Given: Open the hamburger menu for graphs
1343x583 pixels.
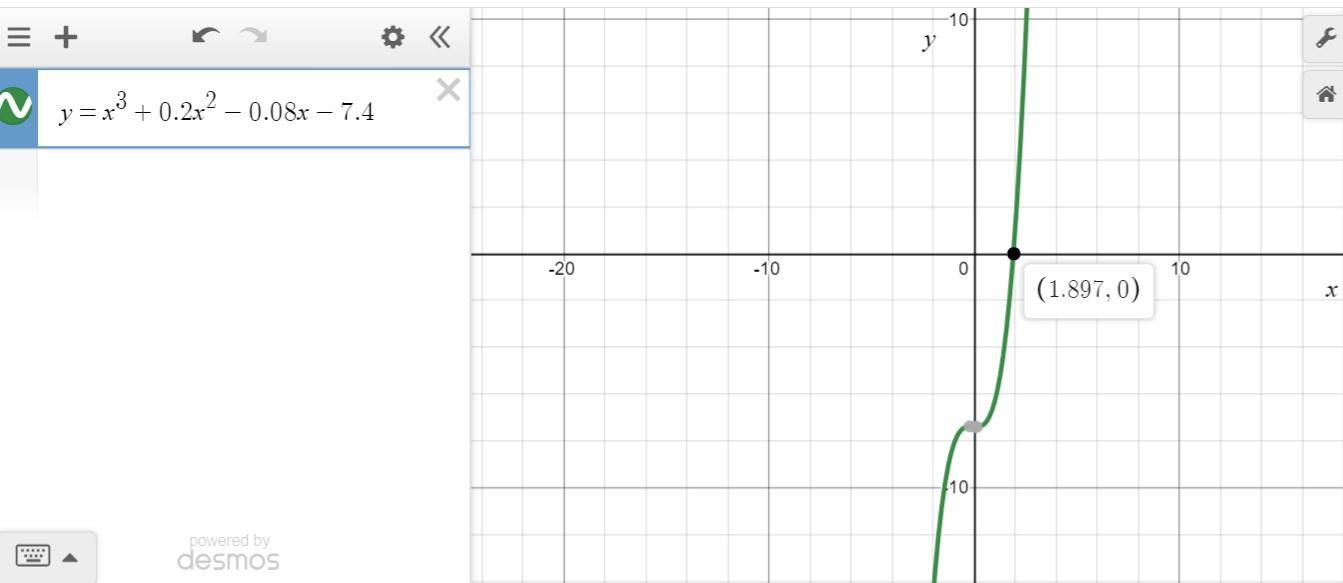Looking at the screenshot, I should point(18,37).
